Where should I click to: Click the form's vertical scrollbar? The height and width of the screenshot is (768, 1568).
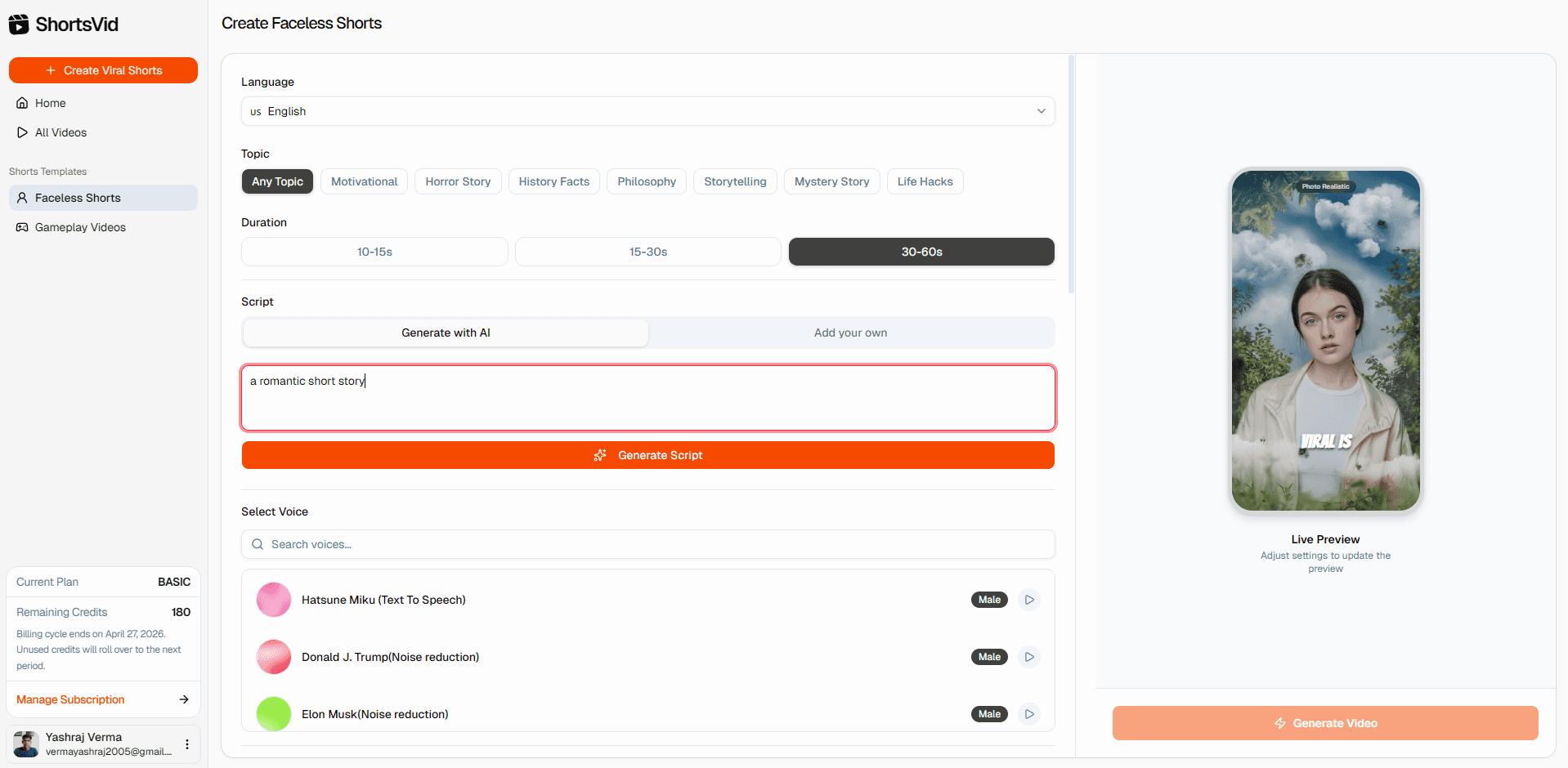(1071, 174)
